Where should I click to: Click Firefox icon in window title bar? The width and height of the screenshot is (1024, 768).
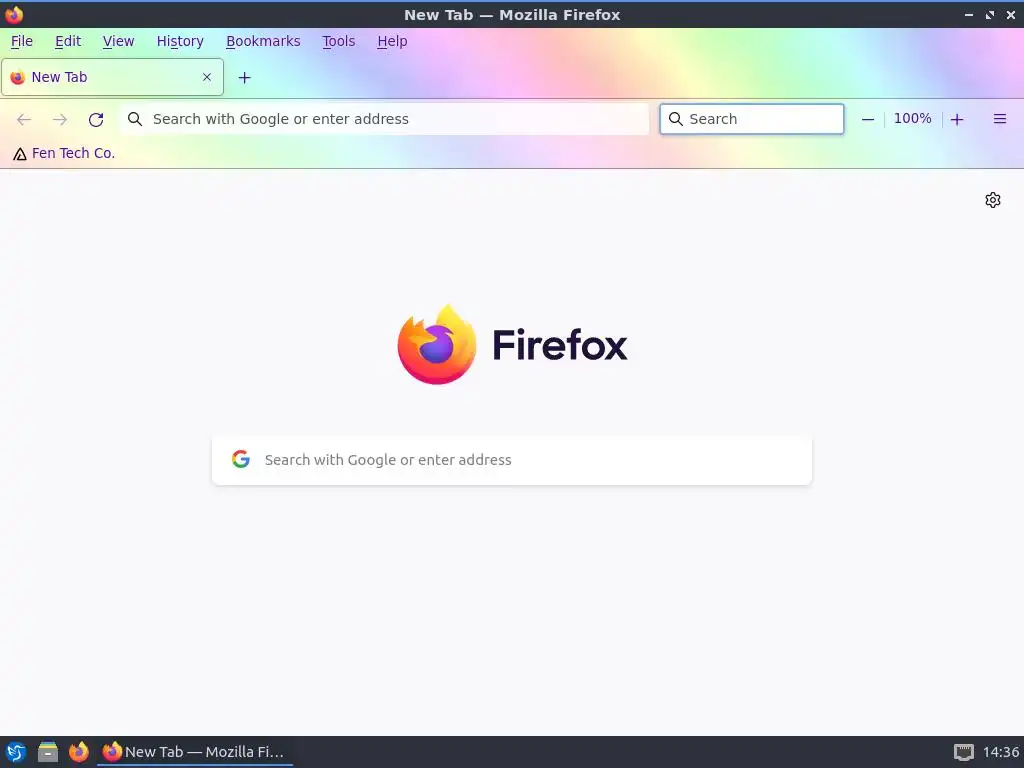tap(14, 14)
